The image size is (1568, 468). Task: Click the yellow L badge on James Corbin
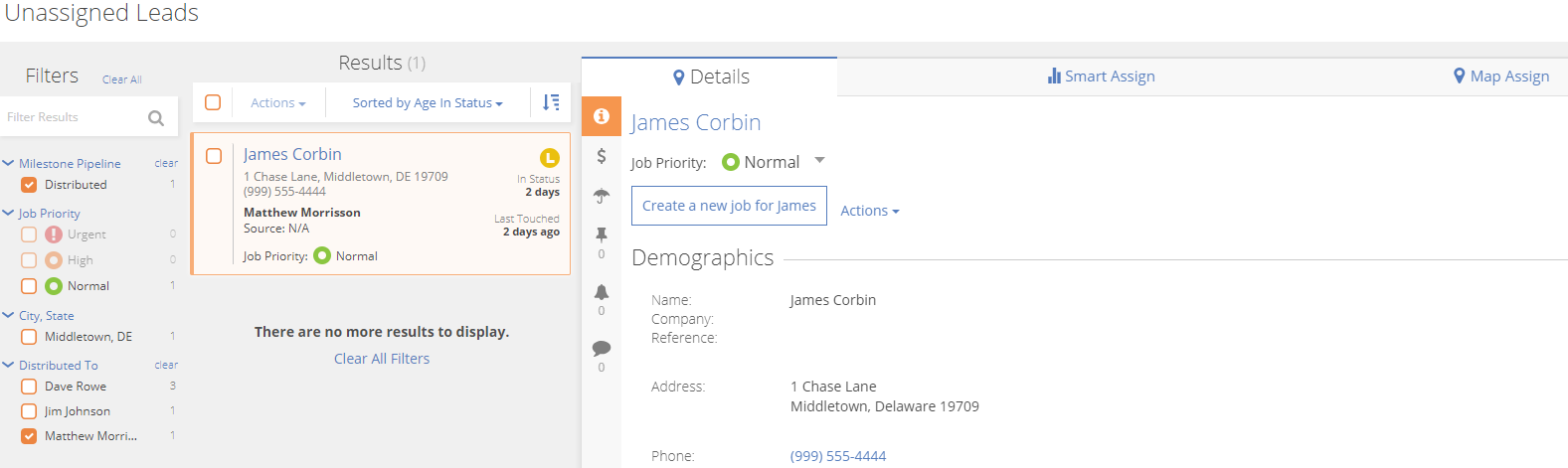coord(550,158)
